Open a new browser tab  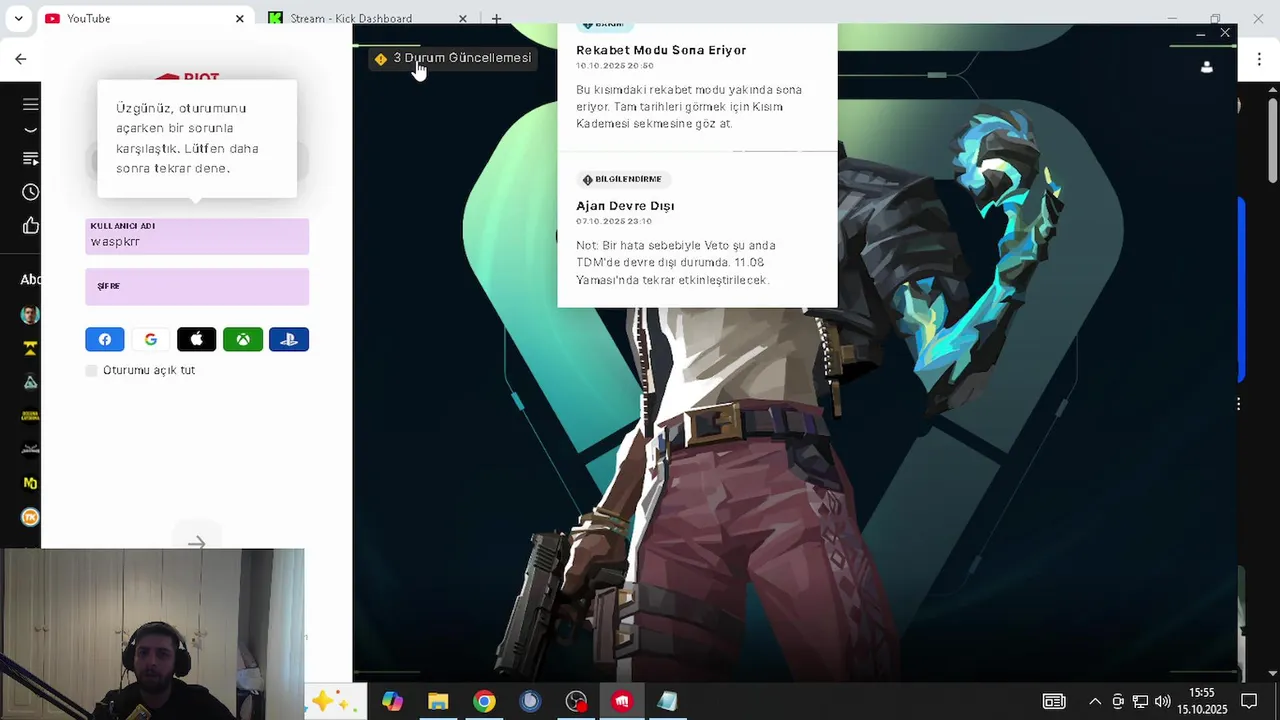coord(496,19)
